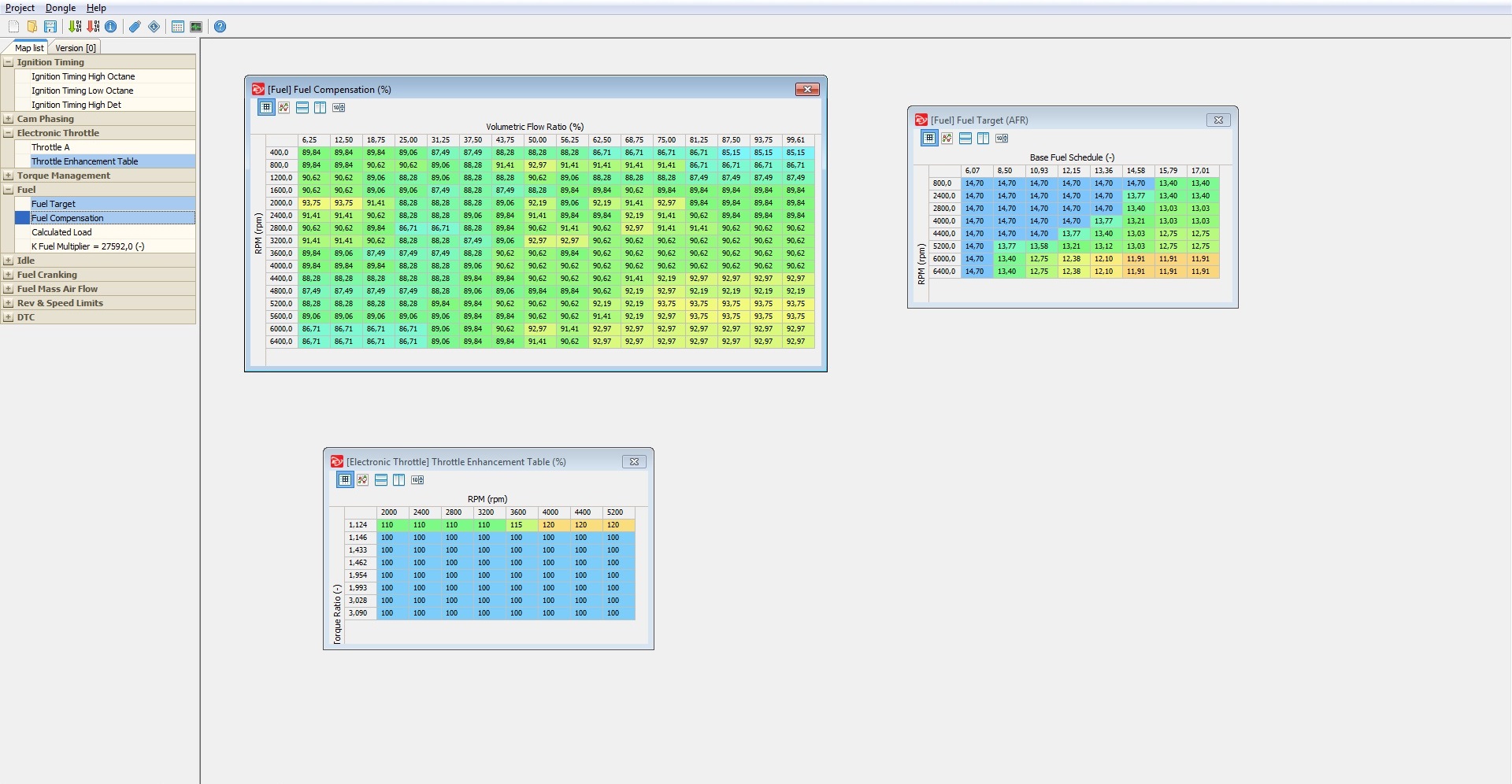
Task: Click decimal stepper icon in the Fuel Compensation window
Action: pyautogui.click(x=339, y=107)
